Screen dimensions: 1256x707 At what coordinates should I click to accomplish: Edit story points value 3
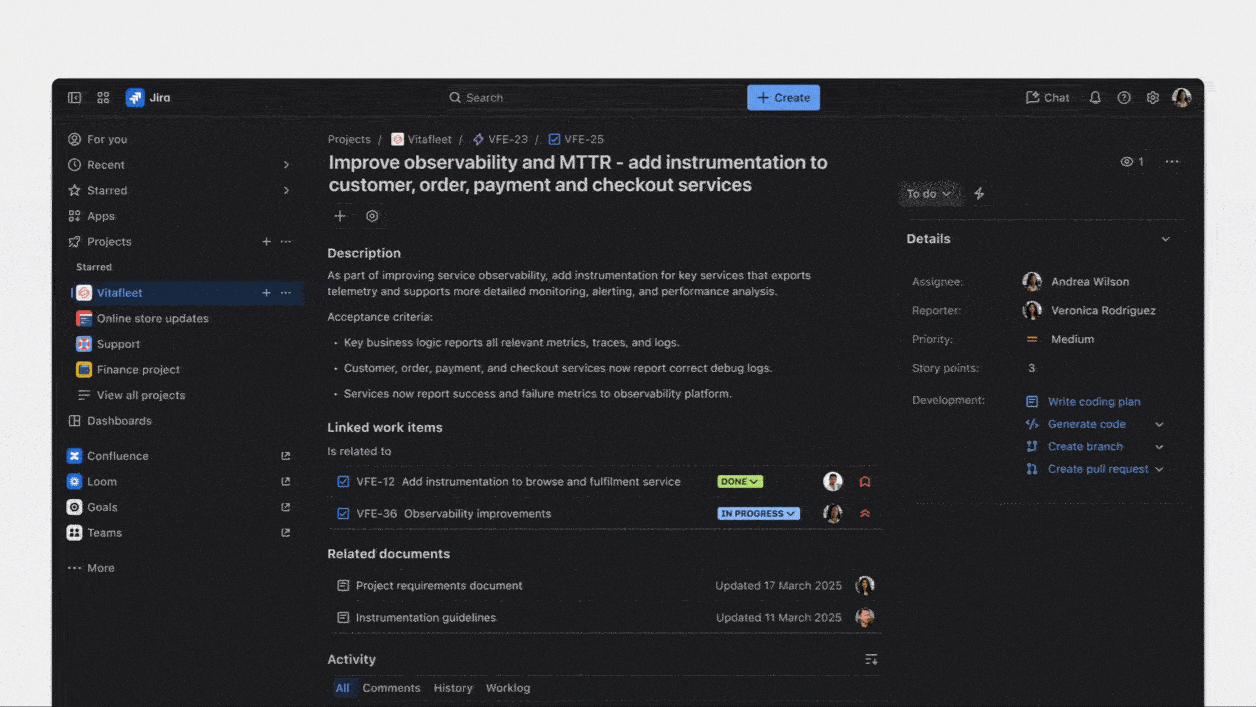(x=1032, y=368)
